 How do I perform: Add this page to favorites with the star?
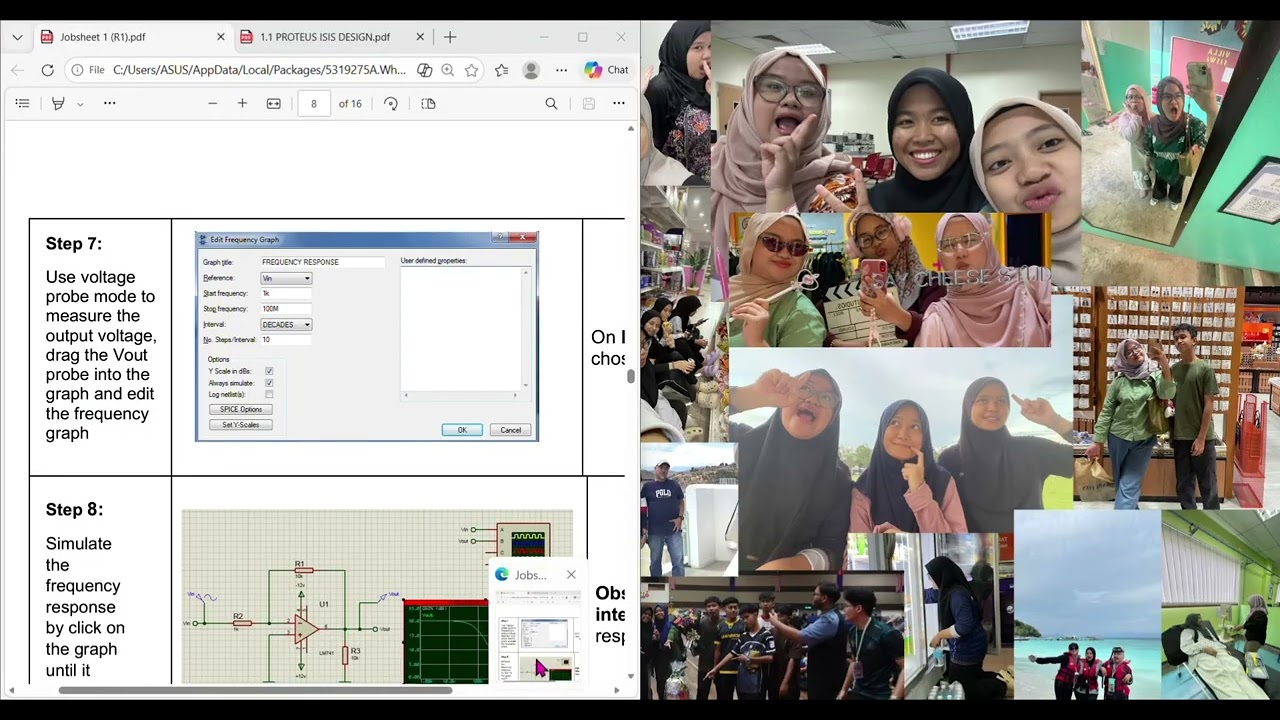pyautogui.click(x=471, y=70)
